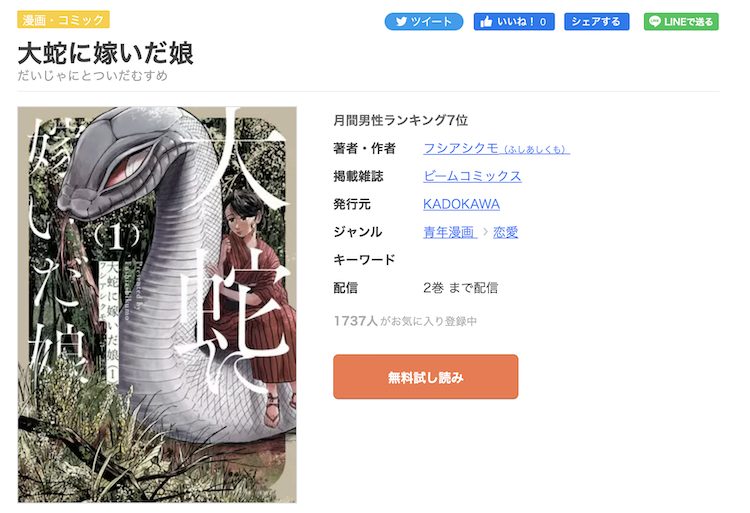Open the 恋愛 sub-genre link
The width and height of the screenshot is (750, 513).
tap(506, 232)
